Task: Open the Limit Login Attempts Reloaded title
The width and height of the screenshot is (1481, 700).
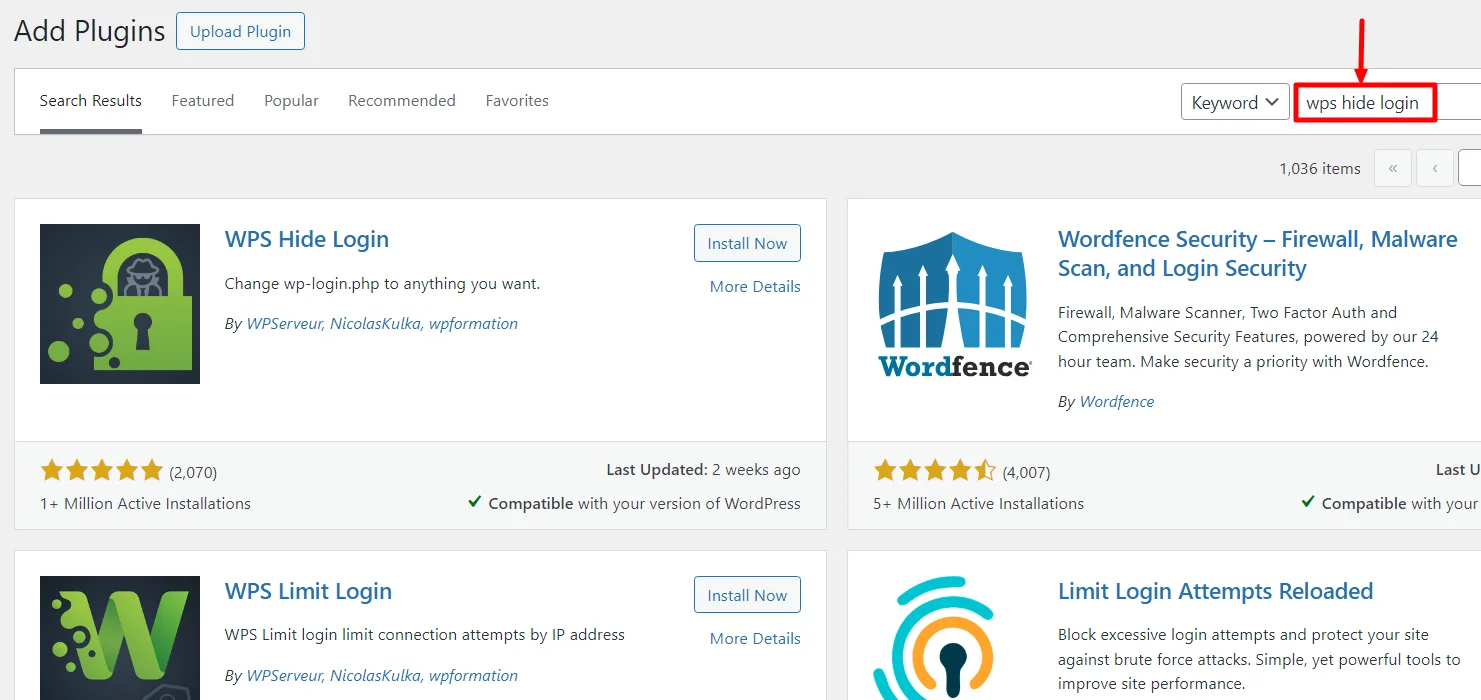Action: 1215,591
